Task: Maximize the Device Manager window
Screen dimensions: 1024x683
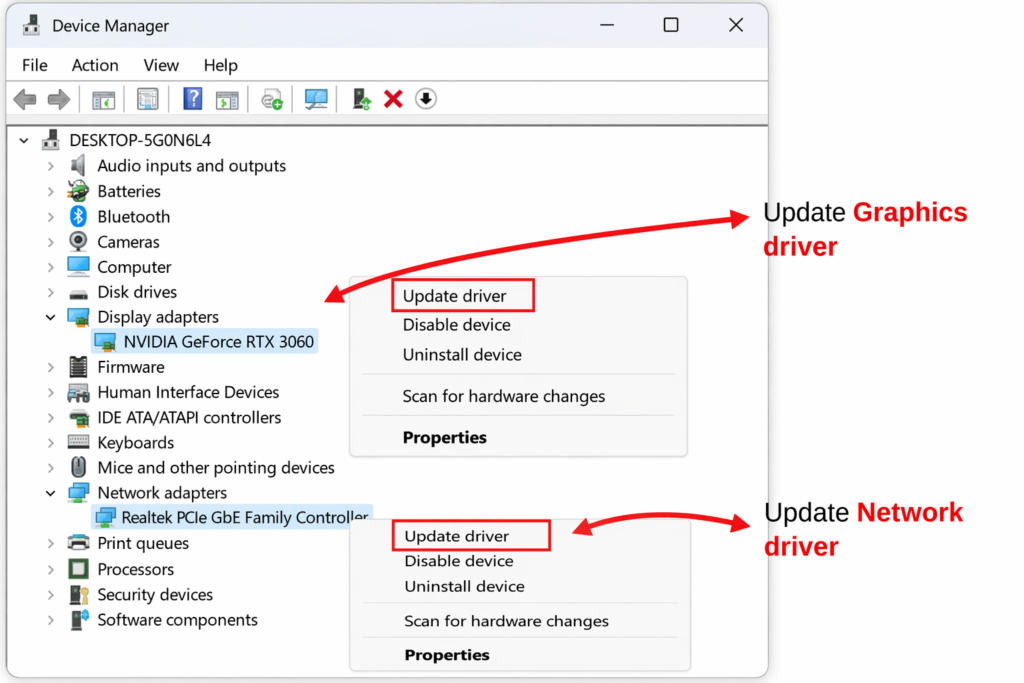Action: [671, 25]
